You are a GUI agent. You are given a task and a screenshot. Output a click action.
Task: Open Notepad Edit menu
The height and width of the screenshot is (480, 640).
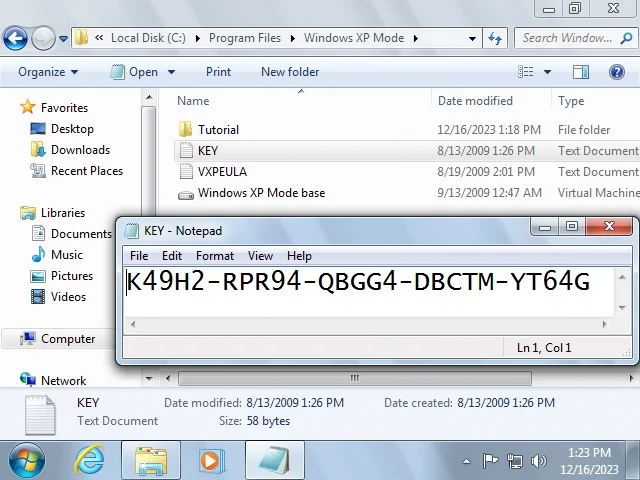point(172,256)
